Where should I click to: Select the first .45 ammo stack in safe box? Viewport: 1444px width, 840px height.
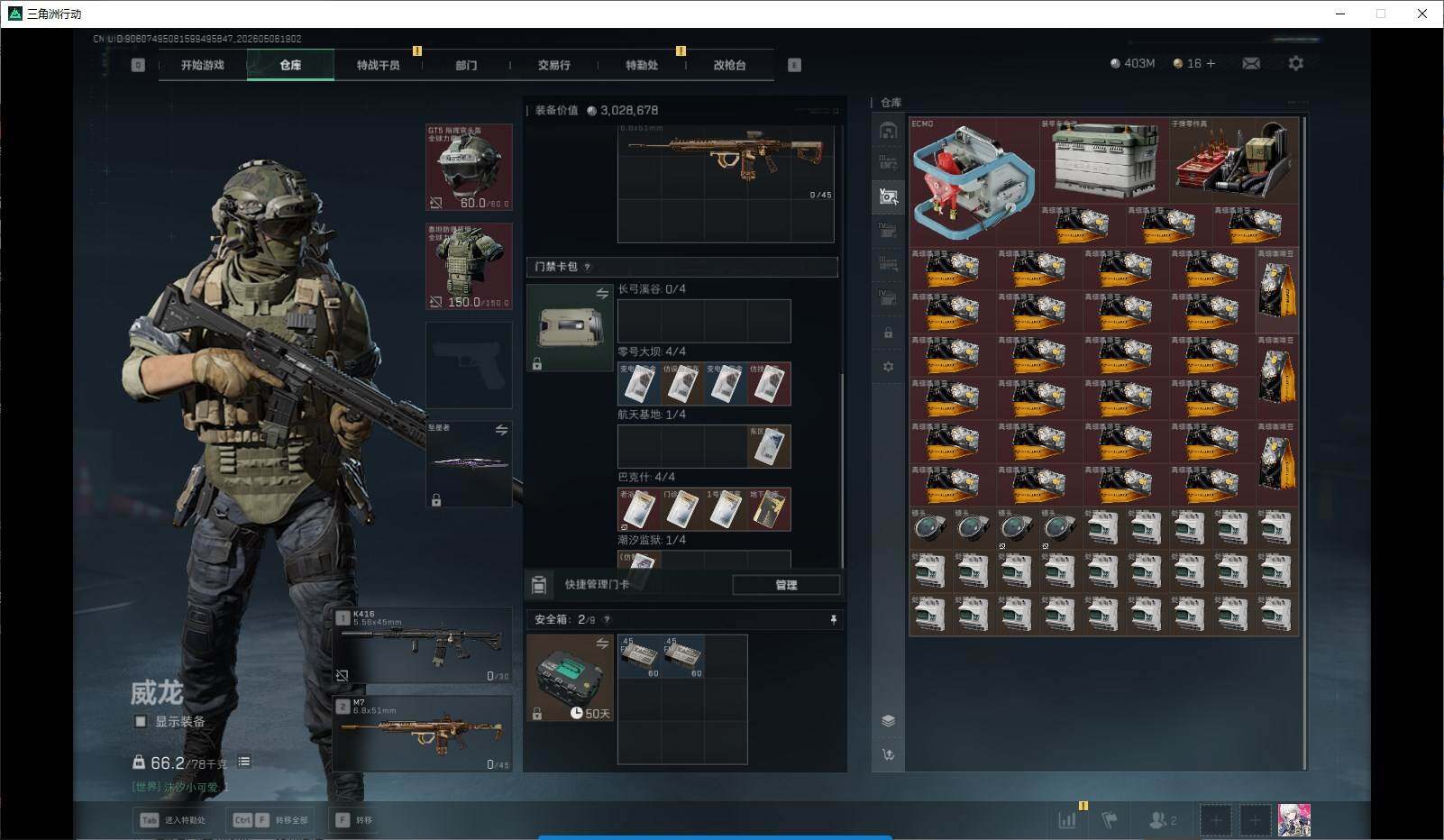(639, 657)
